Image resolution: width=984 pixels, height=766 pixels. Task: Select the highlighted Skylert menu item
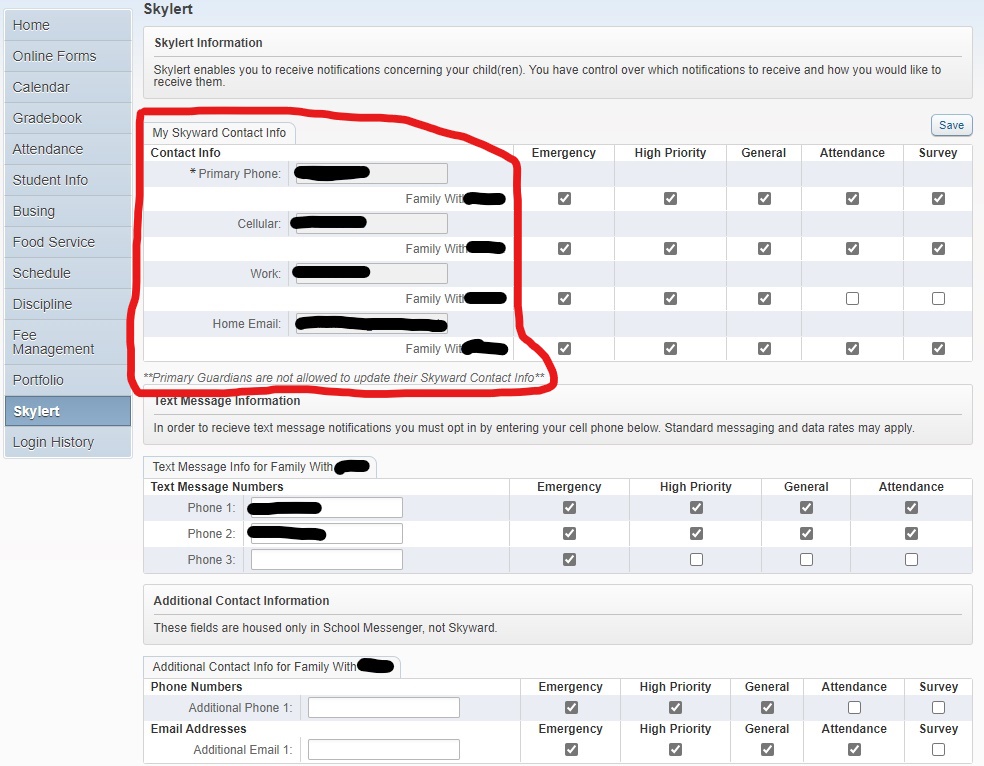68,411
